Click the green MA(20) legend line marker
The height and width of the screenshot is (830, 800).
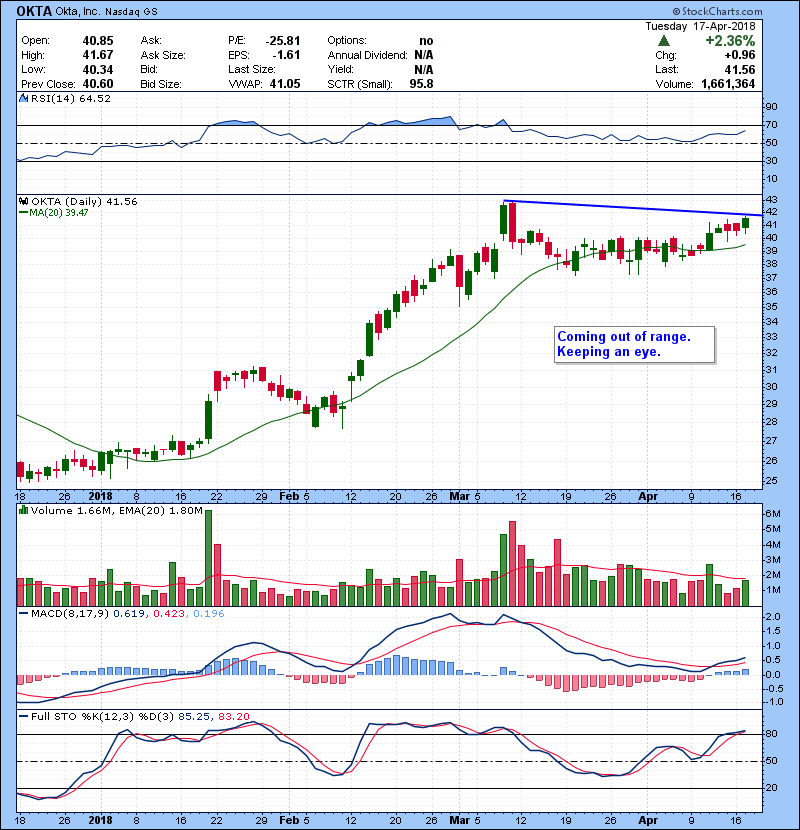(23, 213)
